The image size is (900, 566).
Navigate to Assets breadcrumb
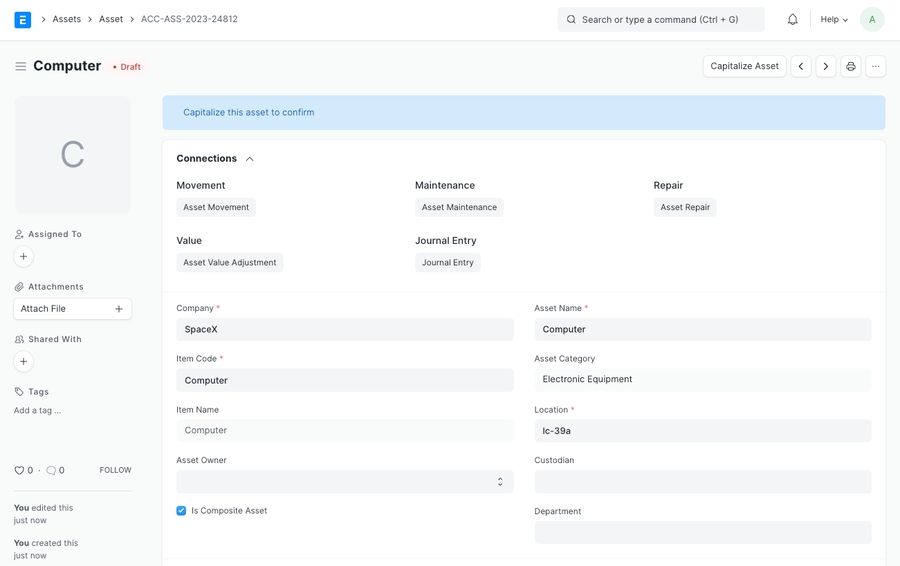[x=66, y=19]
